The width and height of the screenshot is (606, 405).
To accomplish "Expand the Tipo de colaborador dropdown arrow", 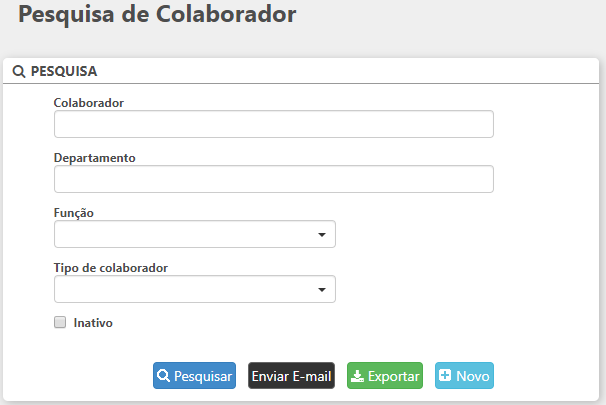I will pos(322,289).
